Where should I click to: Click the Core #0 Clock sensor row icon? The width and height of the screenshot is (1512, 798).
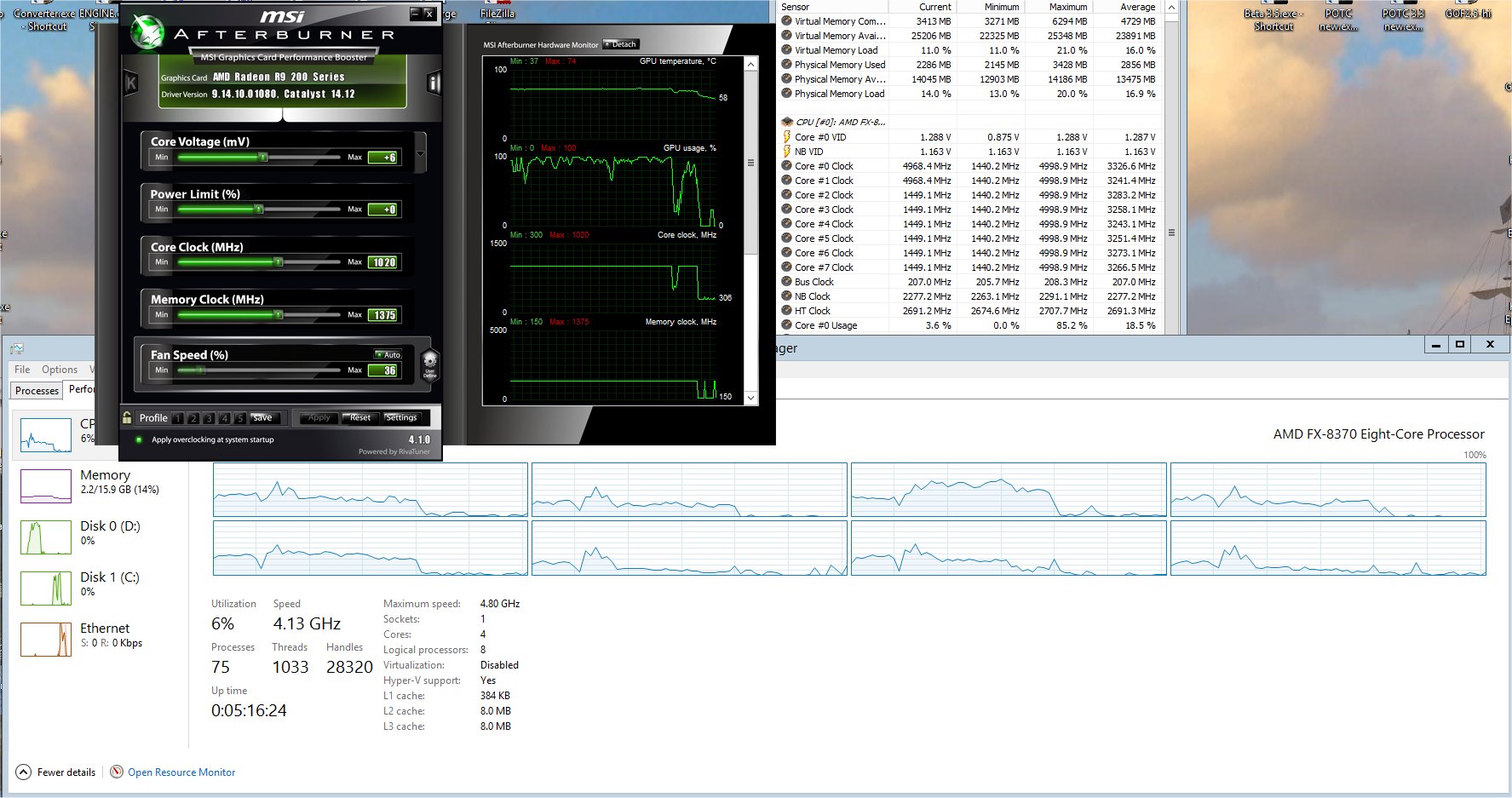point(786,165)
